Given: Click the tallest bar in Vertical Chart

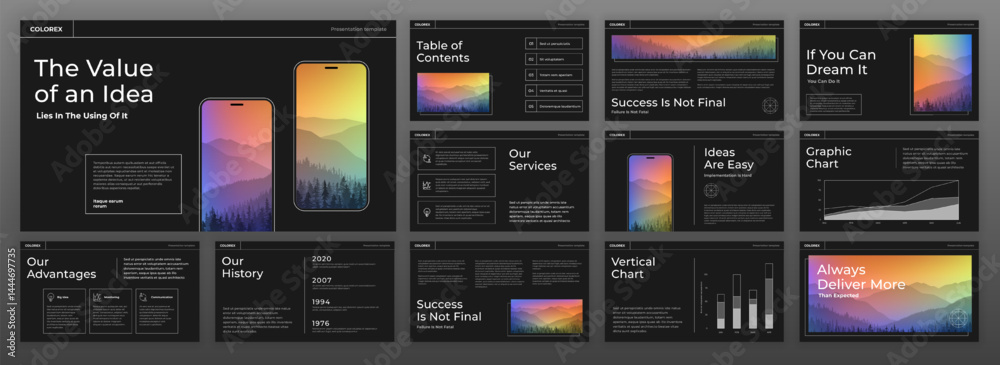Looking at the screenshot, I should click(768, 295).
